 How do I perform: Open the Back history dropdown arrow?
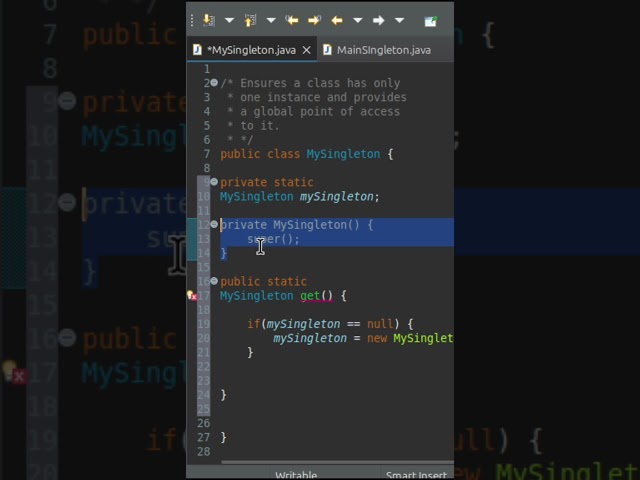coord(358,20)
